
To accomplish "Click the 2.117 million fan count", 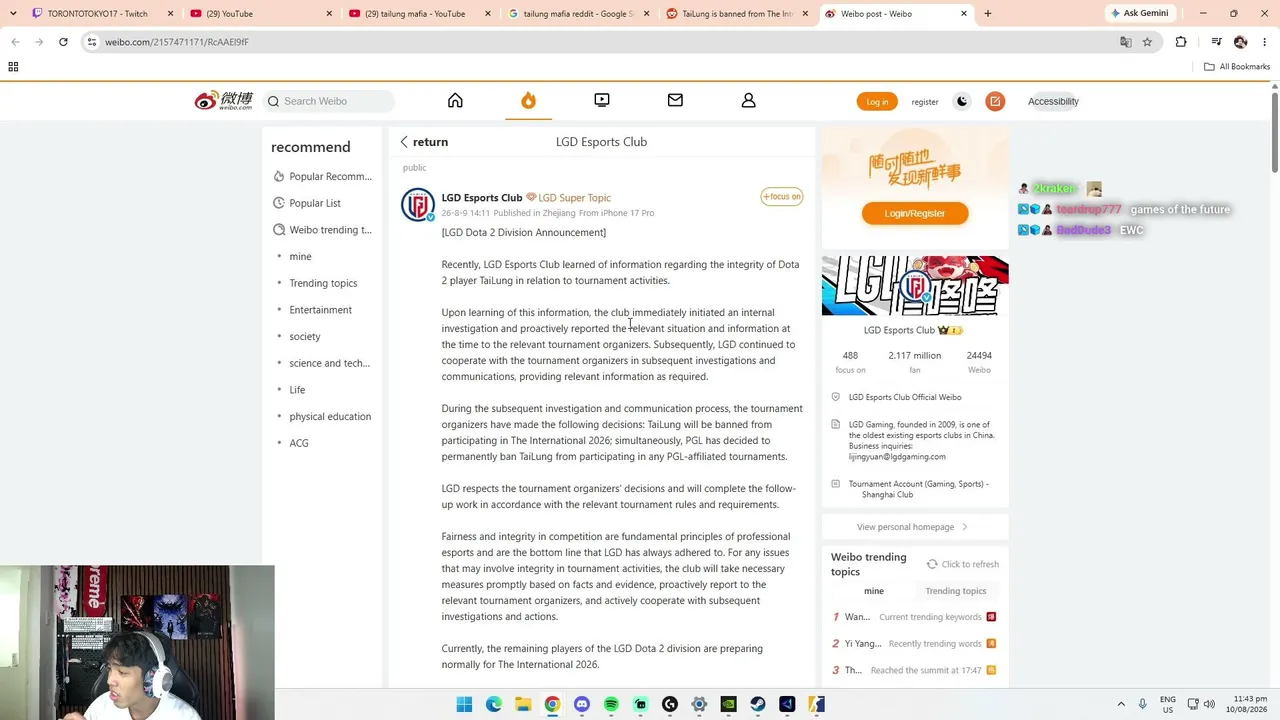I will (914, 362).
